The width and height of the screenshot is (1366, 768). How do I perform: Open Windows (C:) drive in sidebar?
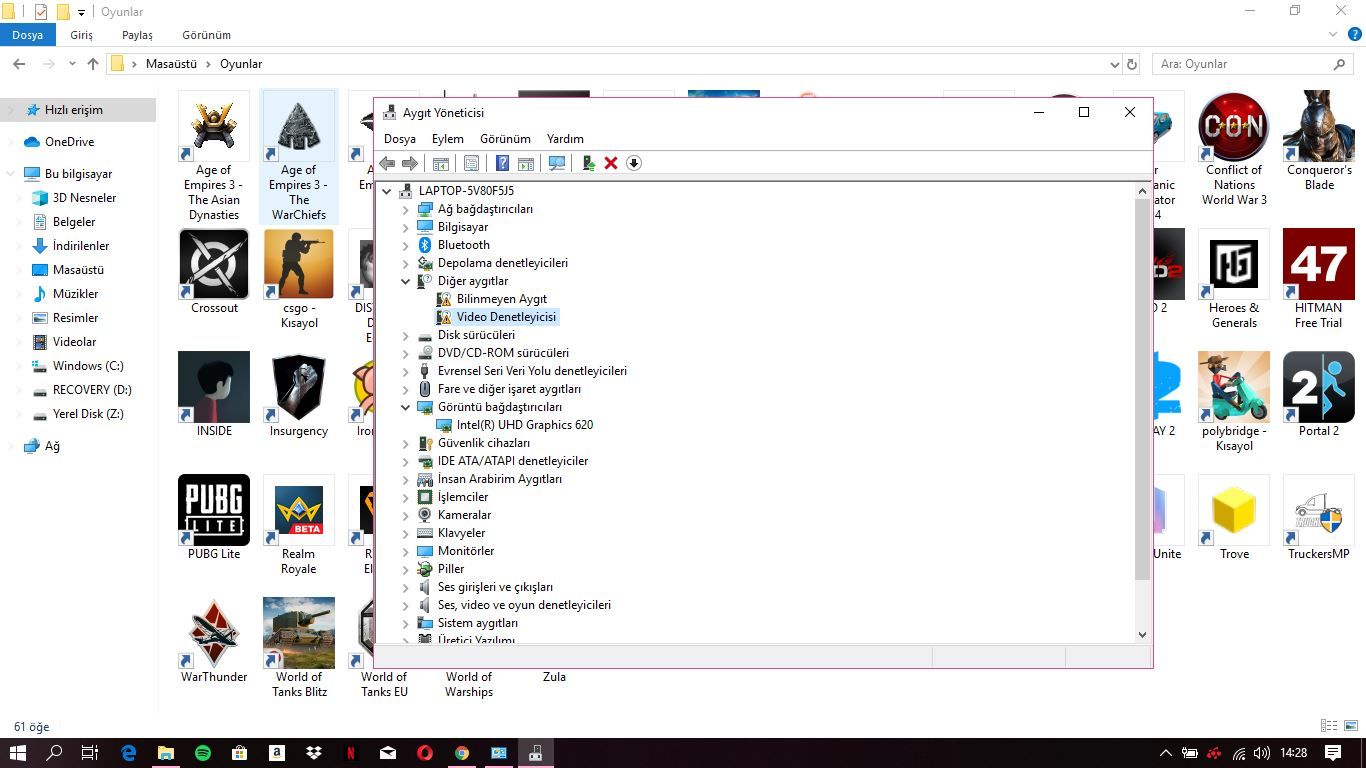point(88,366)
